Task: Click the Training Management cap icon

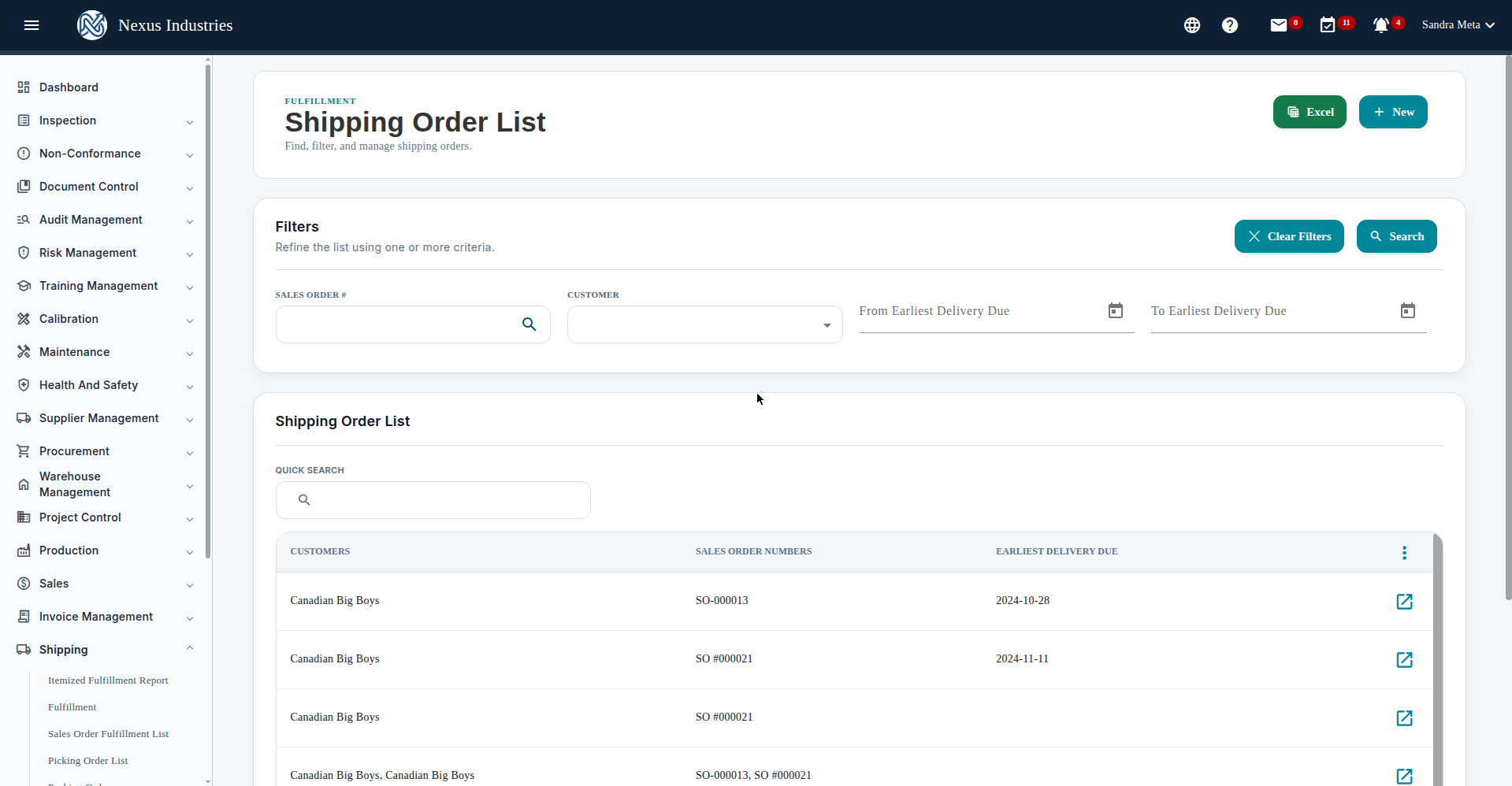Action: click(24, 286)
